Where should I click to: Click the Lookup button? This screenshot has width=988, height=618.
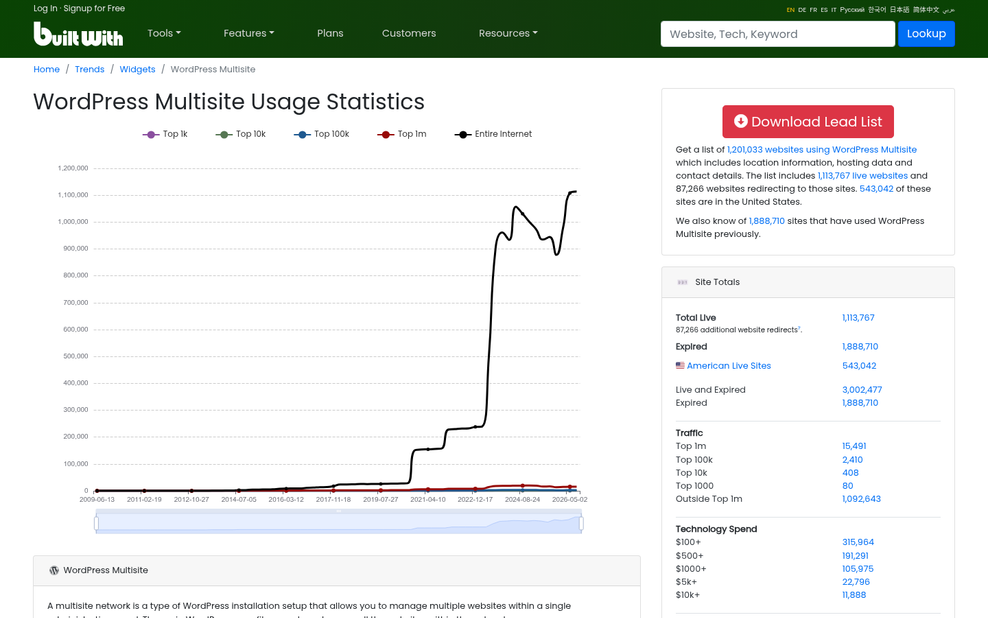point(926,34)
